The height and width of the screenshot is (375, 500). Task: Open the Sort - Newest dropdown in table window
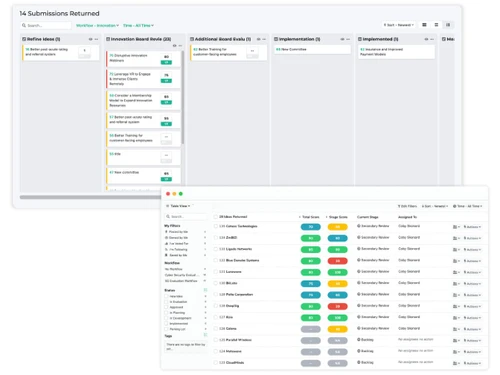point(435,206)
